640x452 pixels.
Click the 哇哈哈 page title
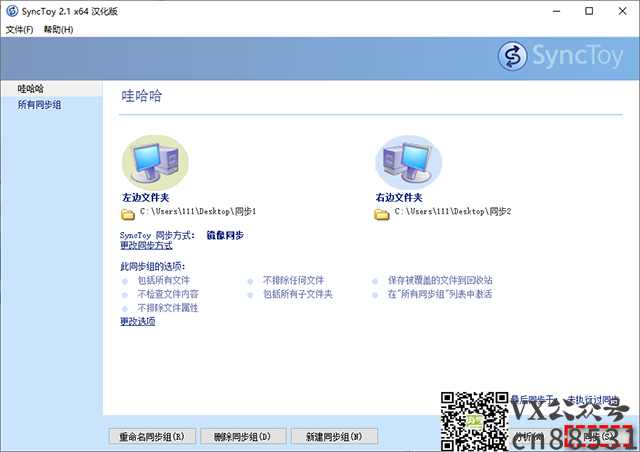[x=142, y=96]
